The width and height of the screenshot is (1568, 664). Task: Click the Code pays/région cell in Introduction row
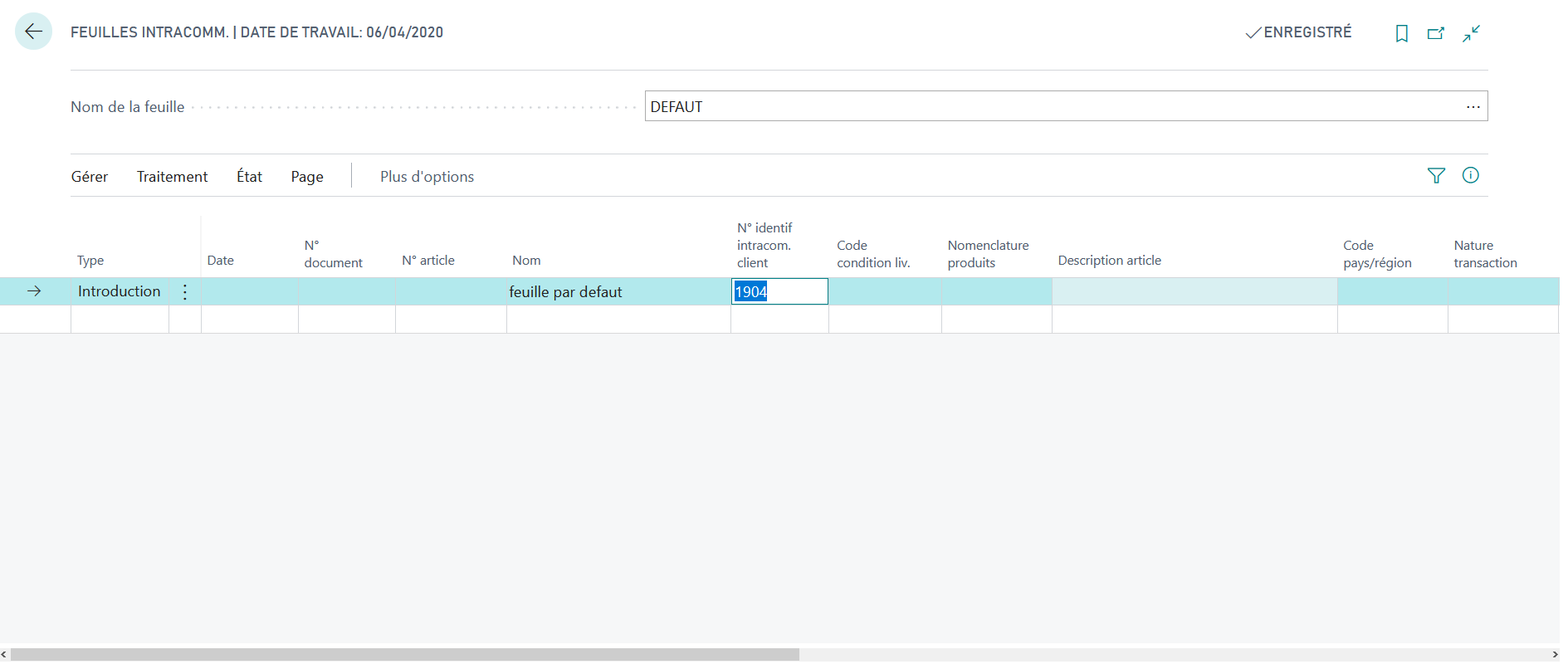tap(1393, 291)
